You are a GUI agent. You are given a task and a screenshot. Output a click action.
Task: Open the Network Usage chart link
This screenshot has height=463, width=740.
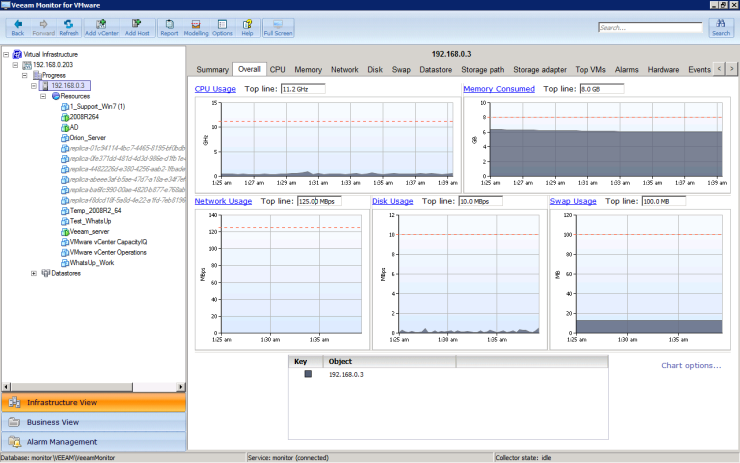(x=223, y=201)
